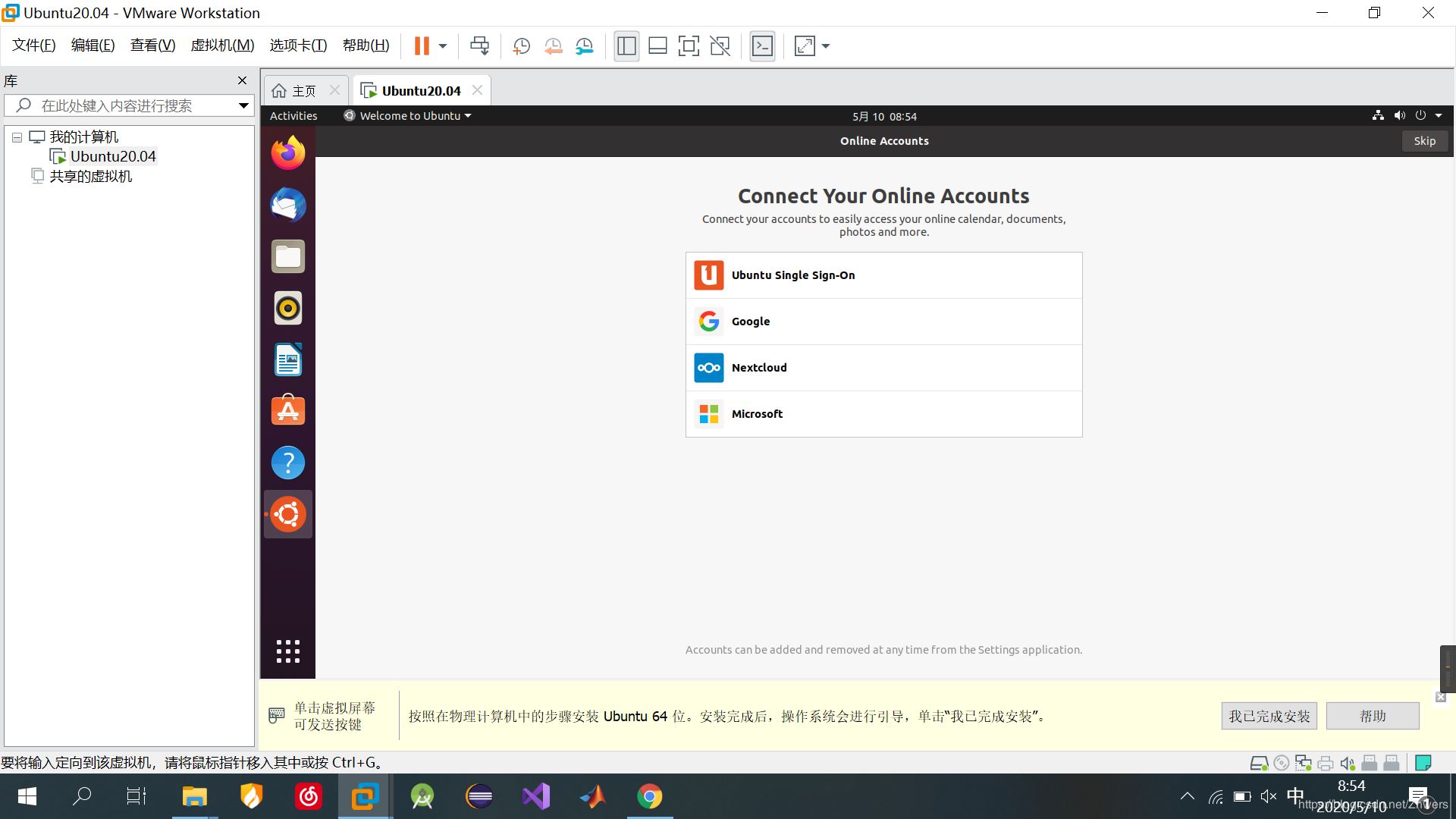Click the send Ctrl+Alt+Del toolbar icon

pos(479,46)
